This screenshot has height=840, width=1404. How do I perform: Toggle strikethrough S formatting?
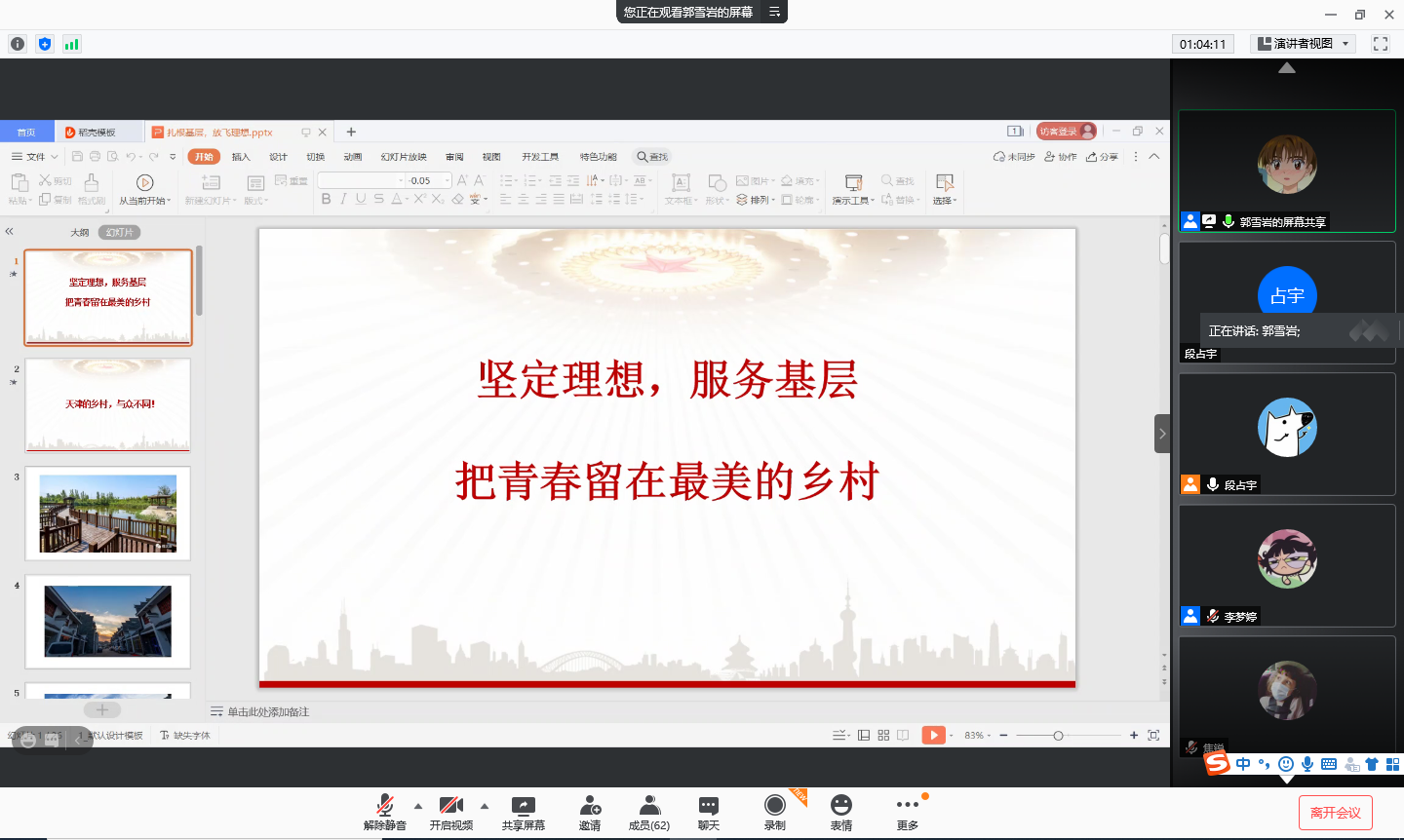click(378, 199)
